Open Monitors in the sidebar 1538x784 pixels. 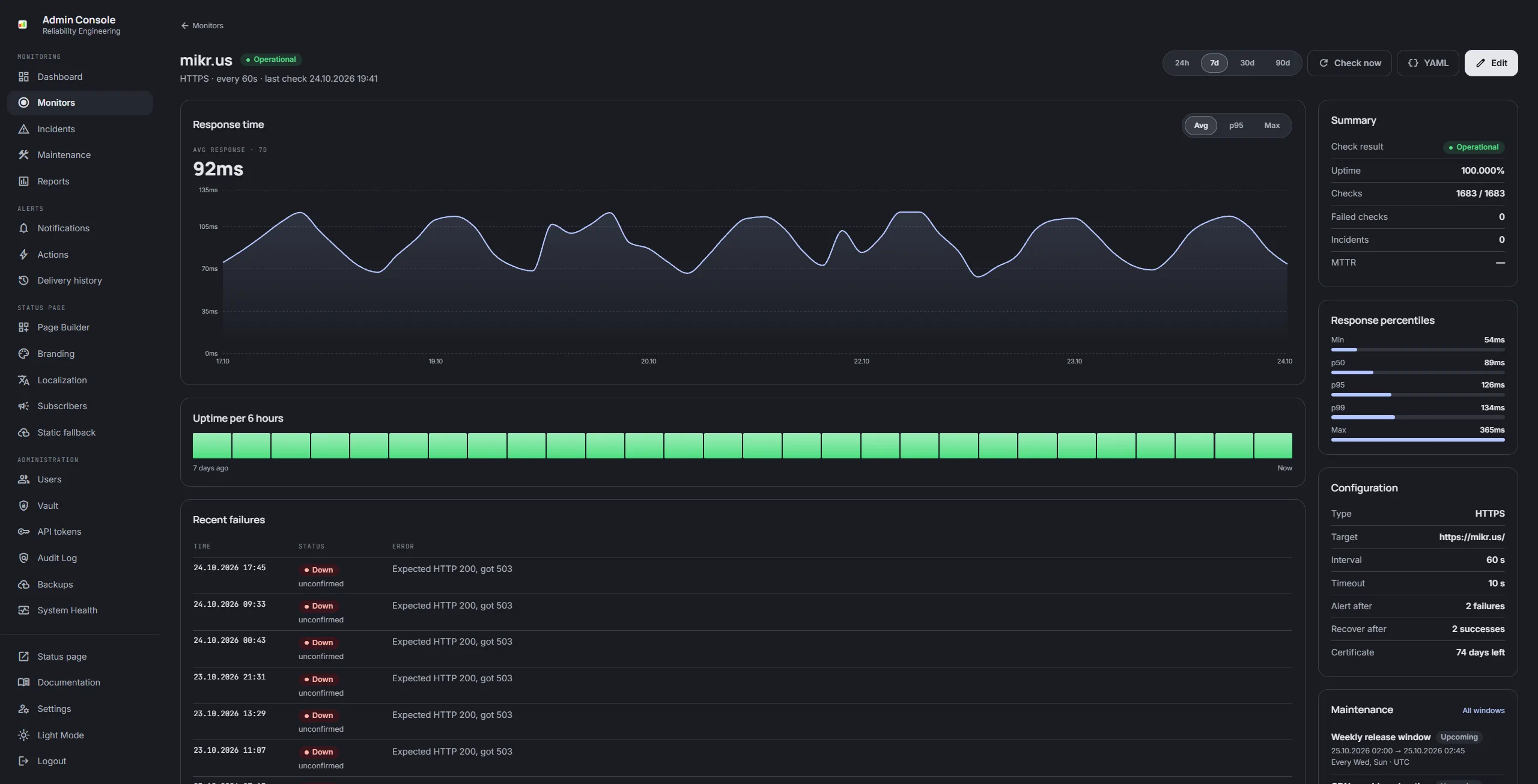pyautogui.click(x=80, y=103)
